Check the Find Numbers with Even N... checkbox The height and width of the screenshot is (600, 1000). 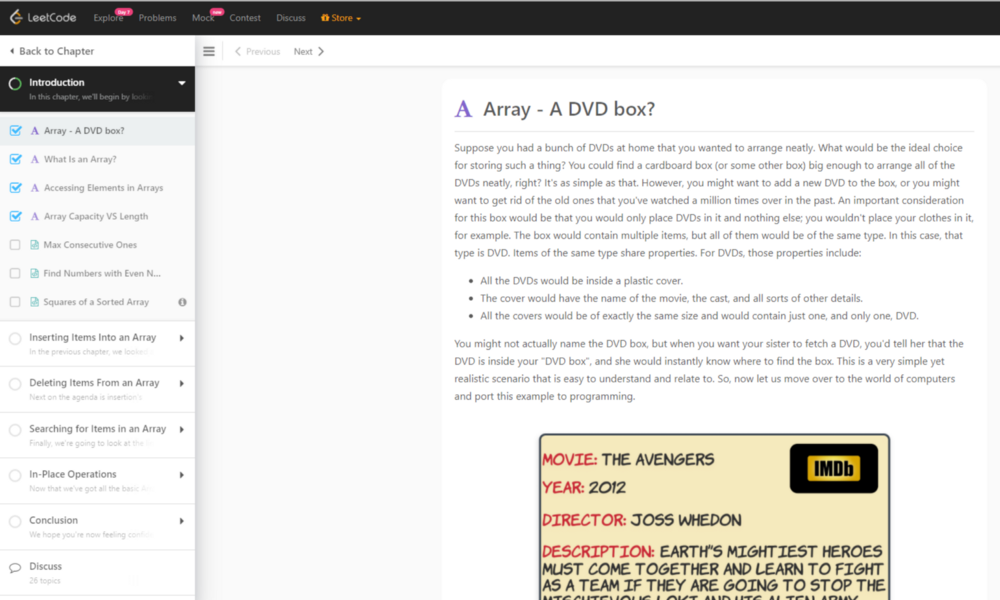pos(15,274)
